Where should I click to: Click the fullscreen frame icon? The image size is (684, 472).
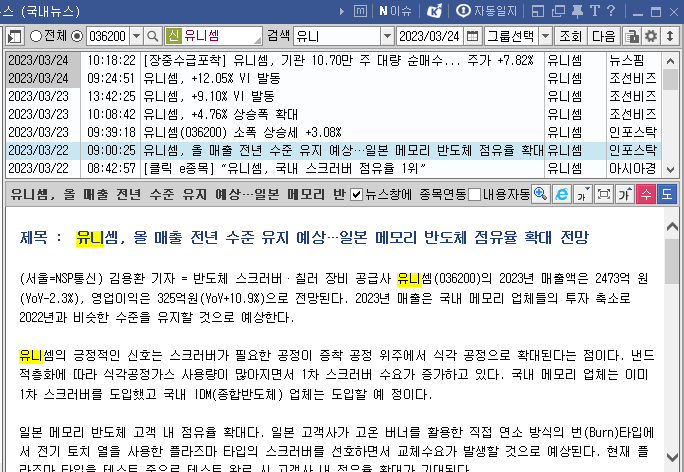(604, 194)
